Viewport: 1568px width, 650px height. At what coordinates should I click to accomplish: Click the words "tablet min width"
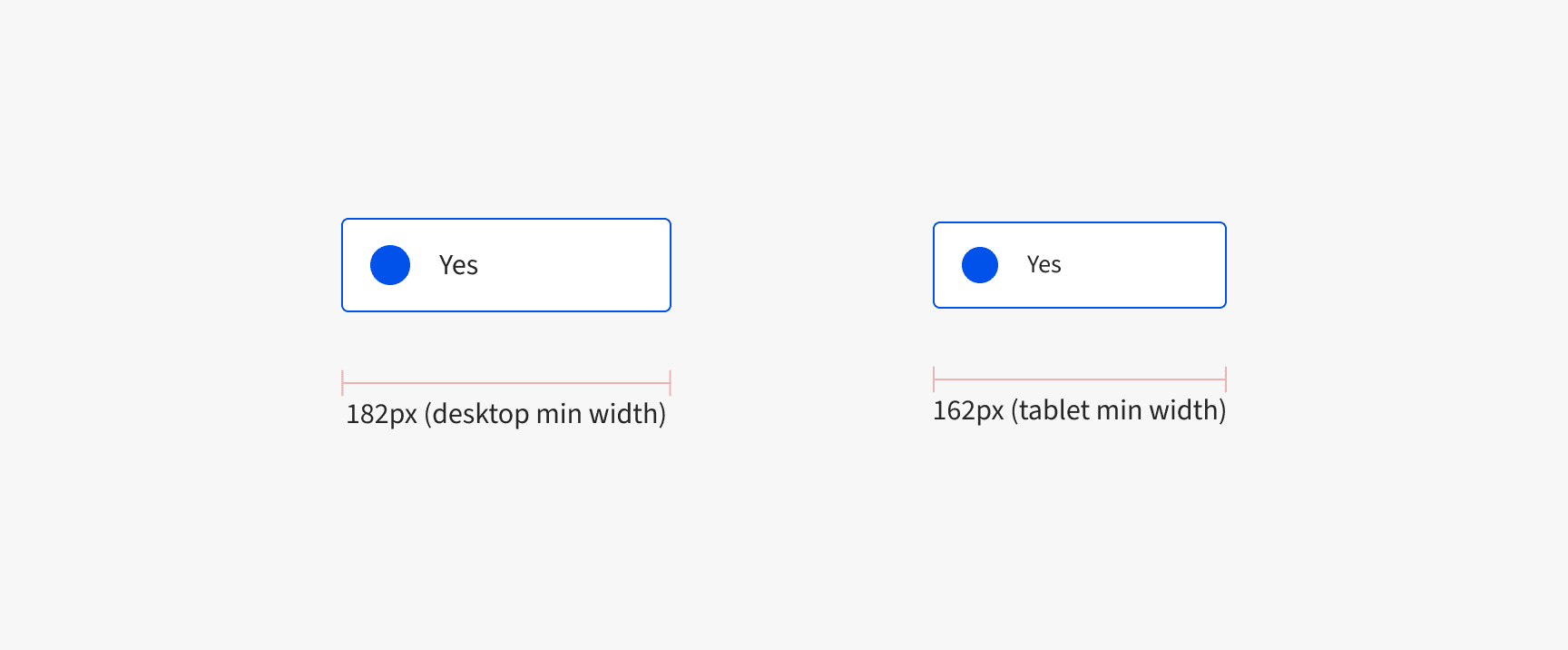1119,410
